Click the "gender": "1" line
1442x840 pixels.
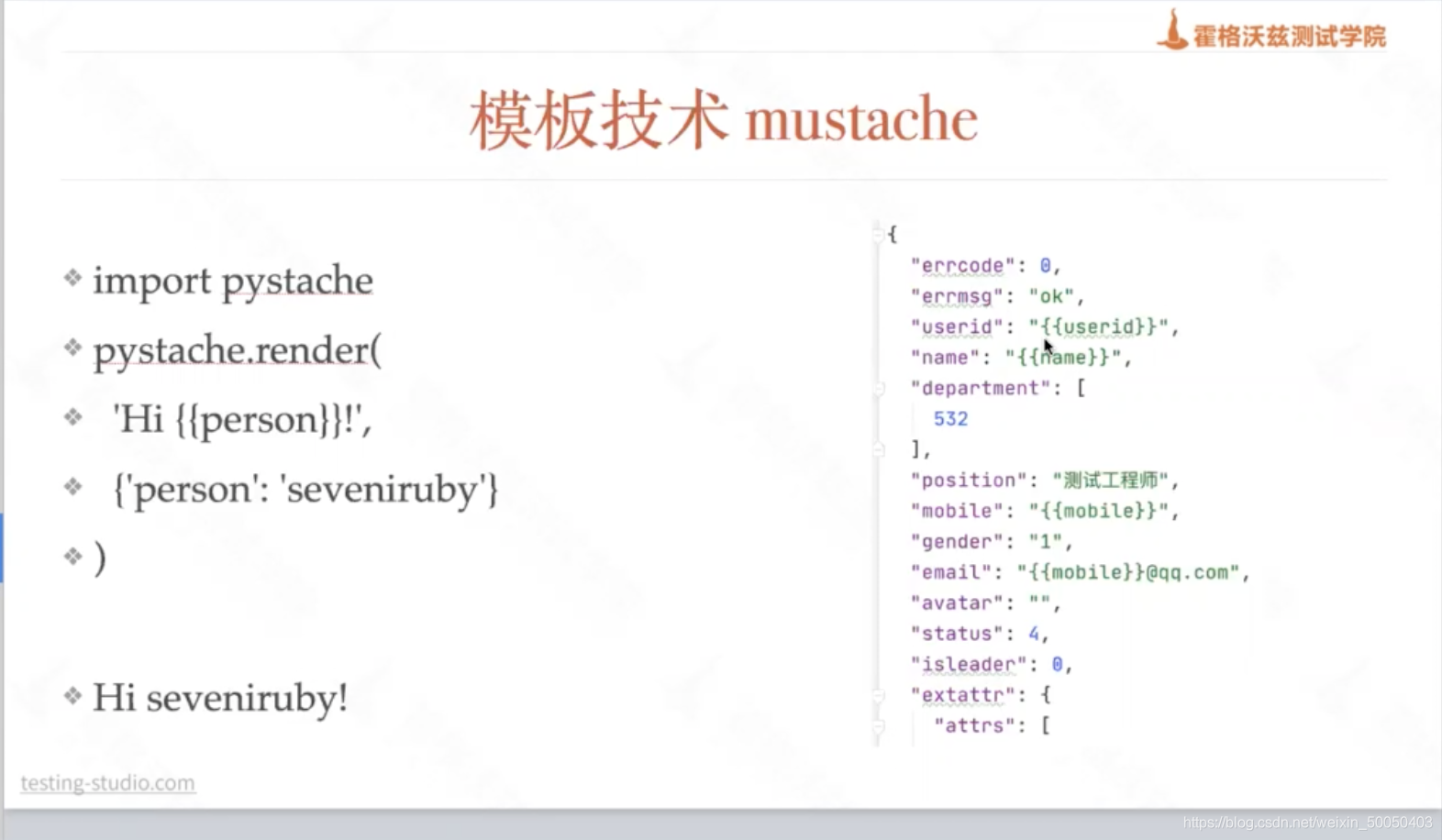[992, 542]
